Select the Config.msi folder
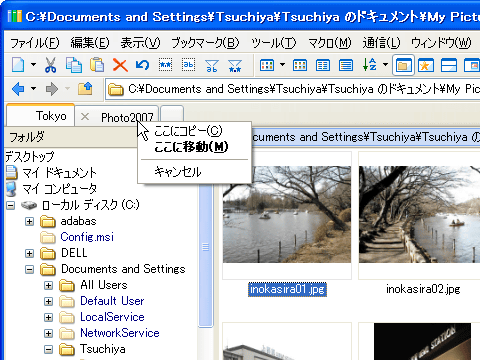480x360 pixels. (87, 237)
